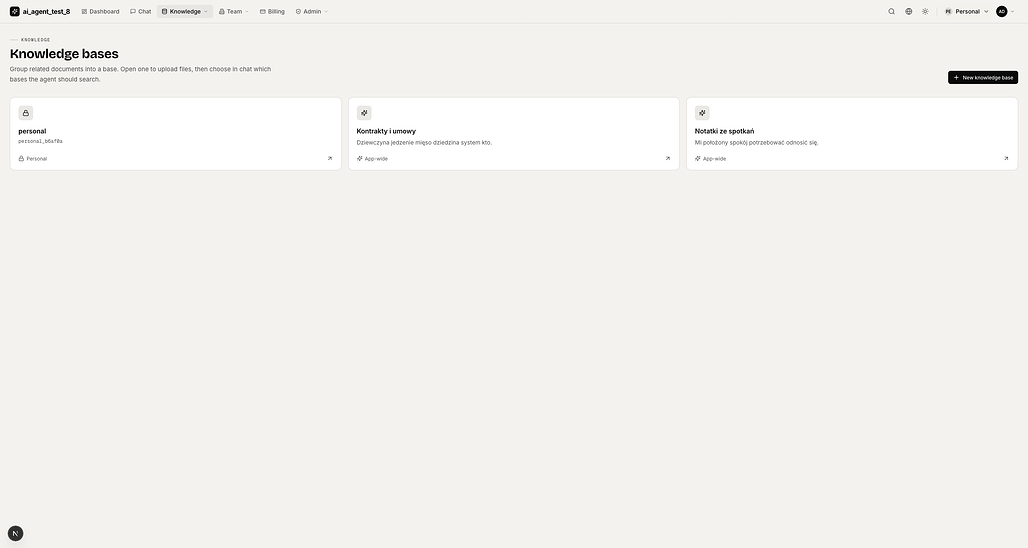The image size is (1028, 548).
Task: Expand the Admin menu chevron
Action: (x=326, y=11)
